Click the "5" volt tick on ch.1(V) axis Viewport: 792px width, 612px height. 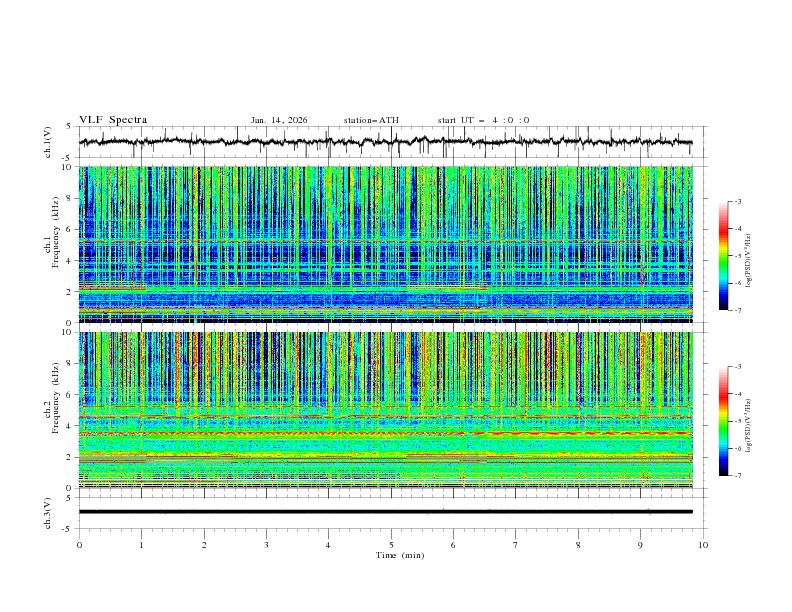click(x=69, y=126)
